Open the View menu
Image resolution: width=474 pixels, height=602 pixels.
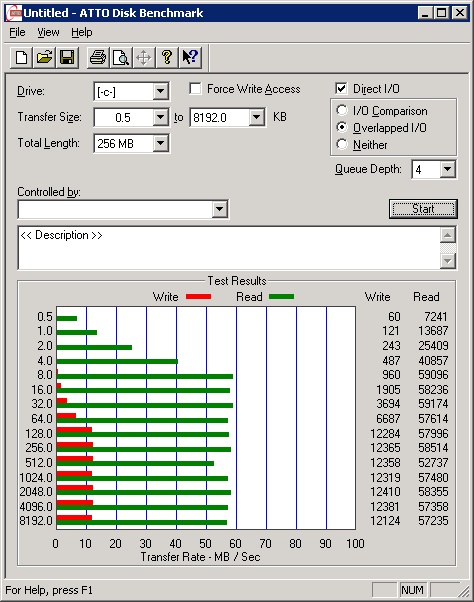(x=48, y=32)
